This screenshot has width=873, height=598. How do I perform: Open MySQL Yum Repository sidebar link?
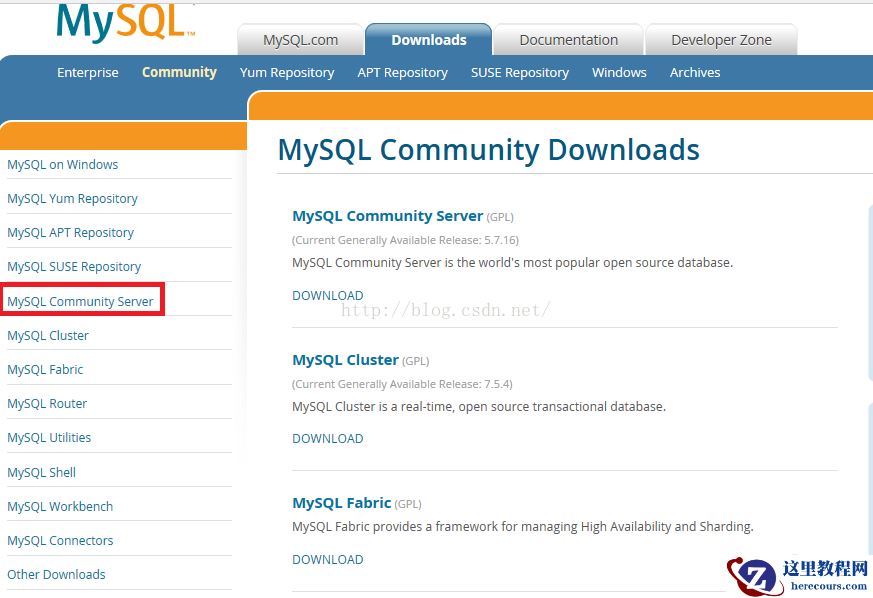pos(72,199)
